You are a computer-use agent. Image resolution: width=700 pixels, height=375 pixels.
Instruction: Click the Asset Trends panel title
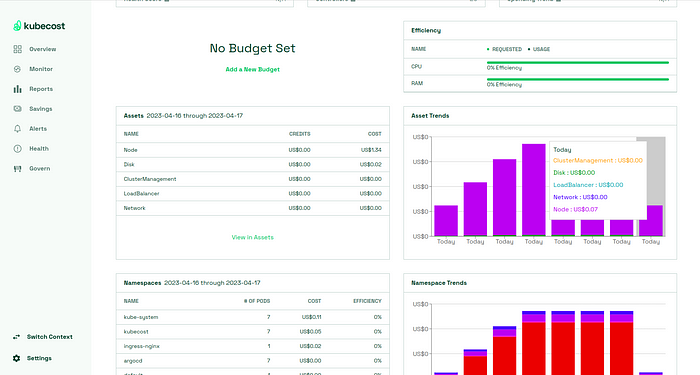pos(430,116)
